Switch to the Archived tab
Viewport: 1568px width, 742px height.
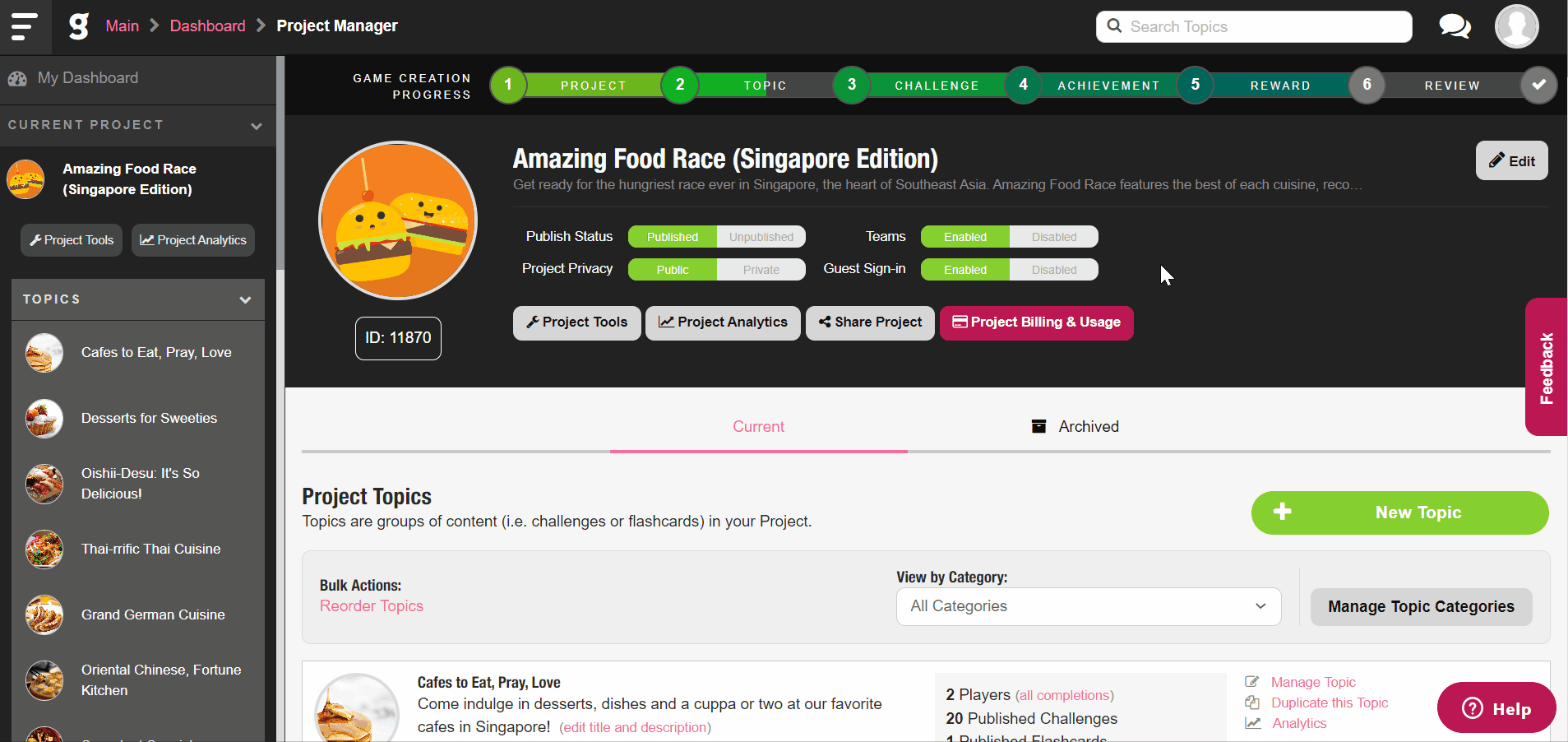1075,427
